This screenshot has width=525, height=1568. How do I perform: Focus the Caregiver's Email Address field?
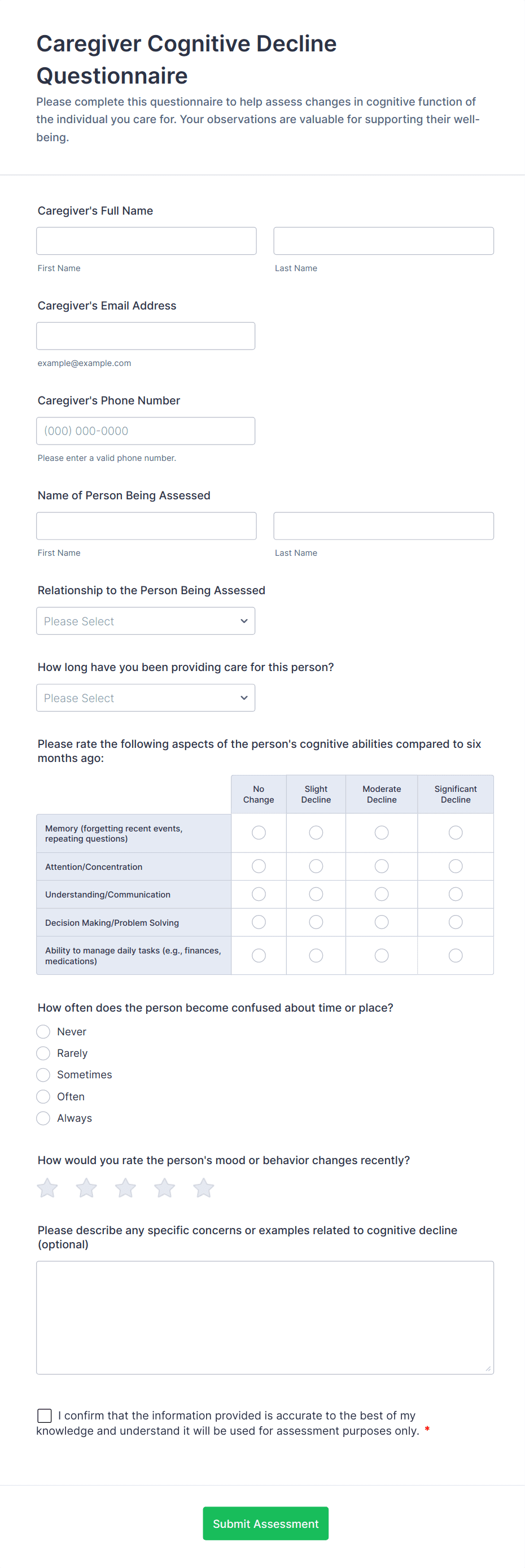(x=146, y=336)
